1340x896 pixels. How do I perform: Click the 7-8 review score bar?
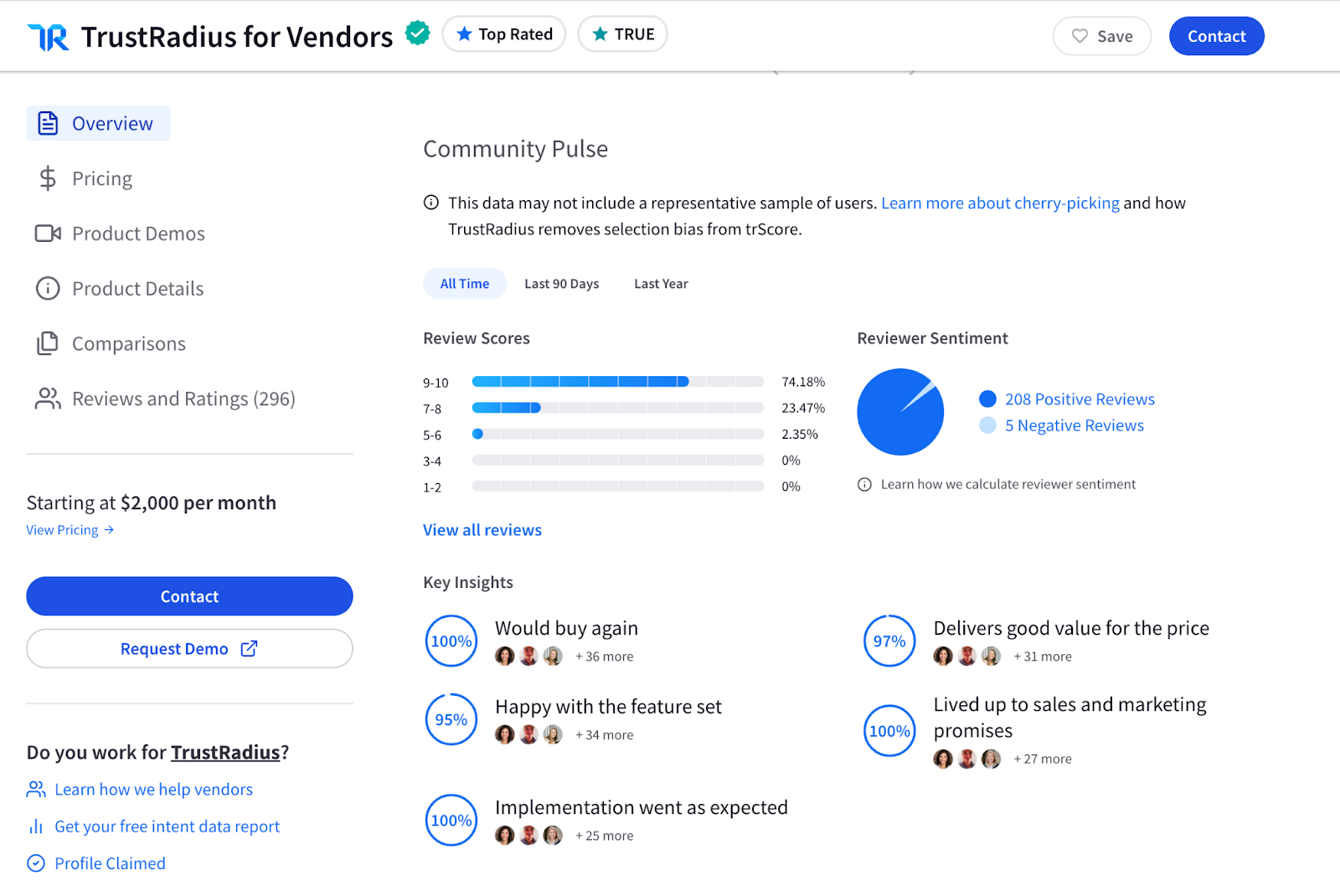pos(618,408)
